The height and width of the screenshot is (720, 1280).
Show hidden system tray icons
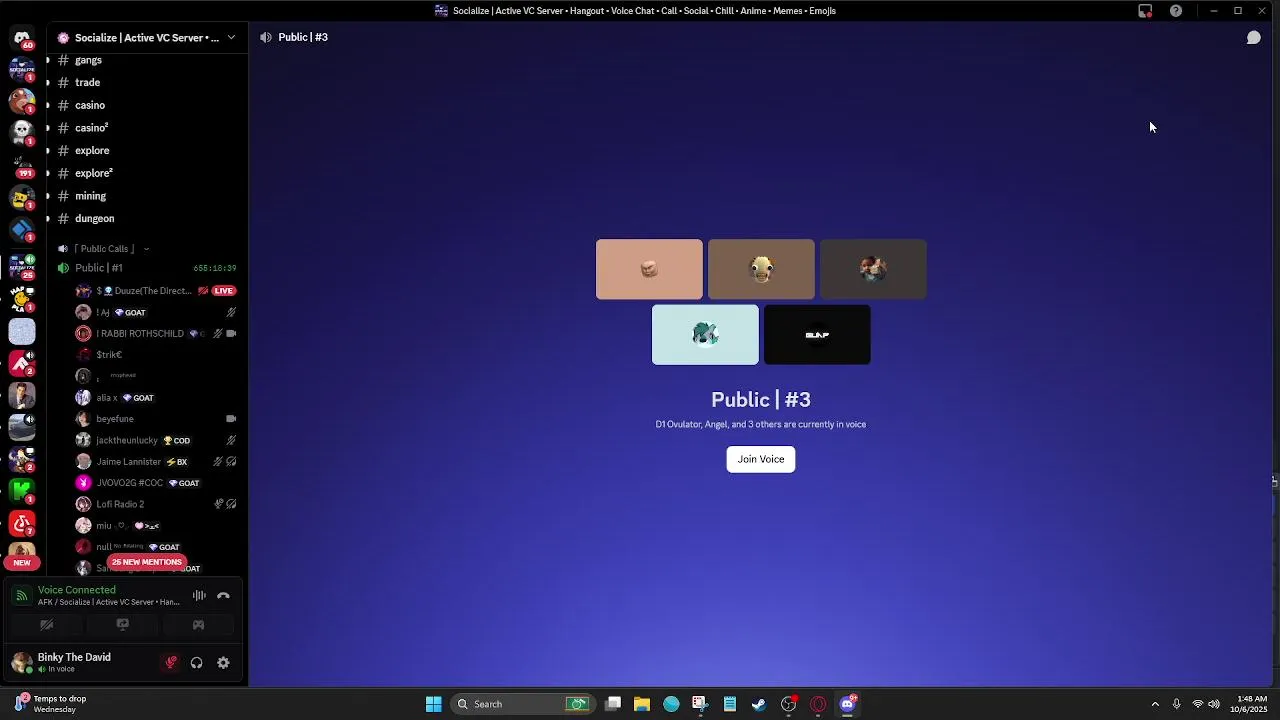click(x=1155, y=704)
